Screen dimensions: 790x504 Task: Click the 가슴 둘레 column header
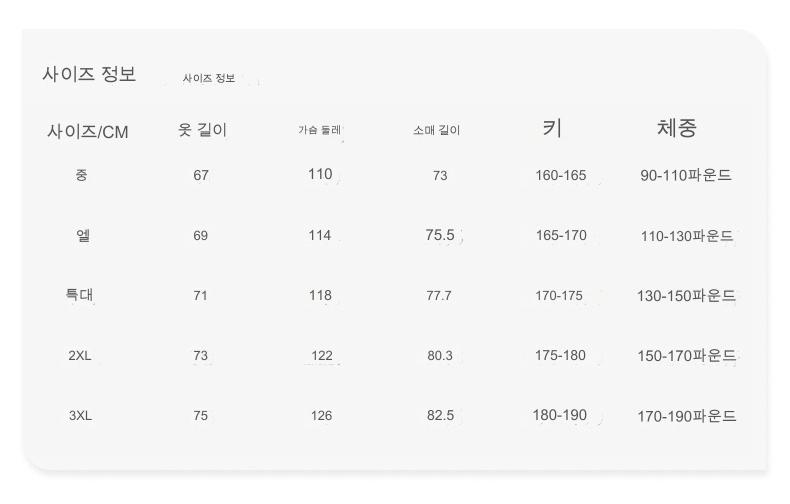pos(320,130)
